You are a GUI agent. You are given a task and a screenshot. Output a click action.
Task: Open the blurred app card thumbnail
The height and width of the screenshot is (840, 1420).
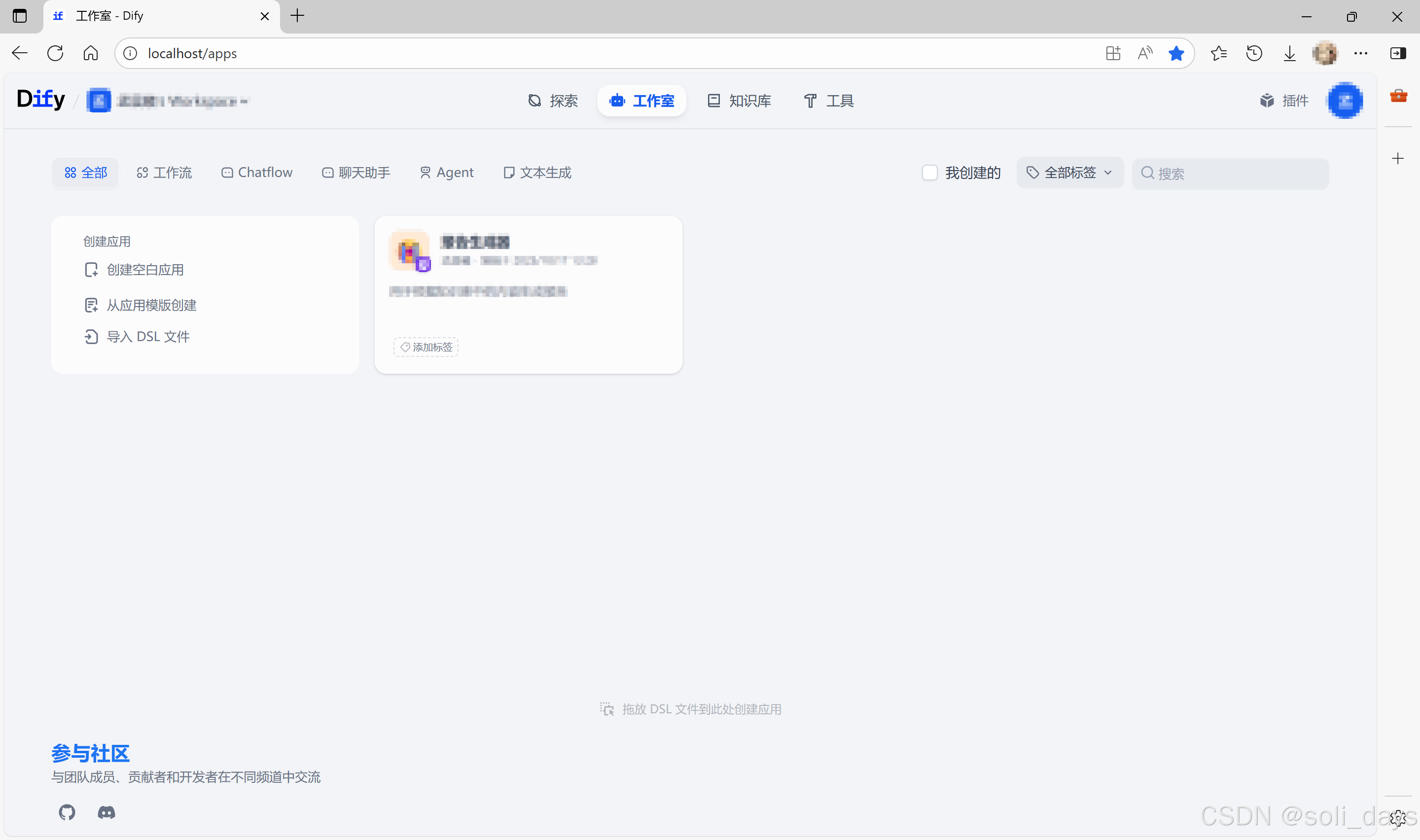(x=409, y=250)
